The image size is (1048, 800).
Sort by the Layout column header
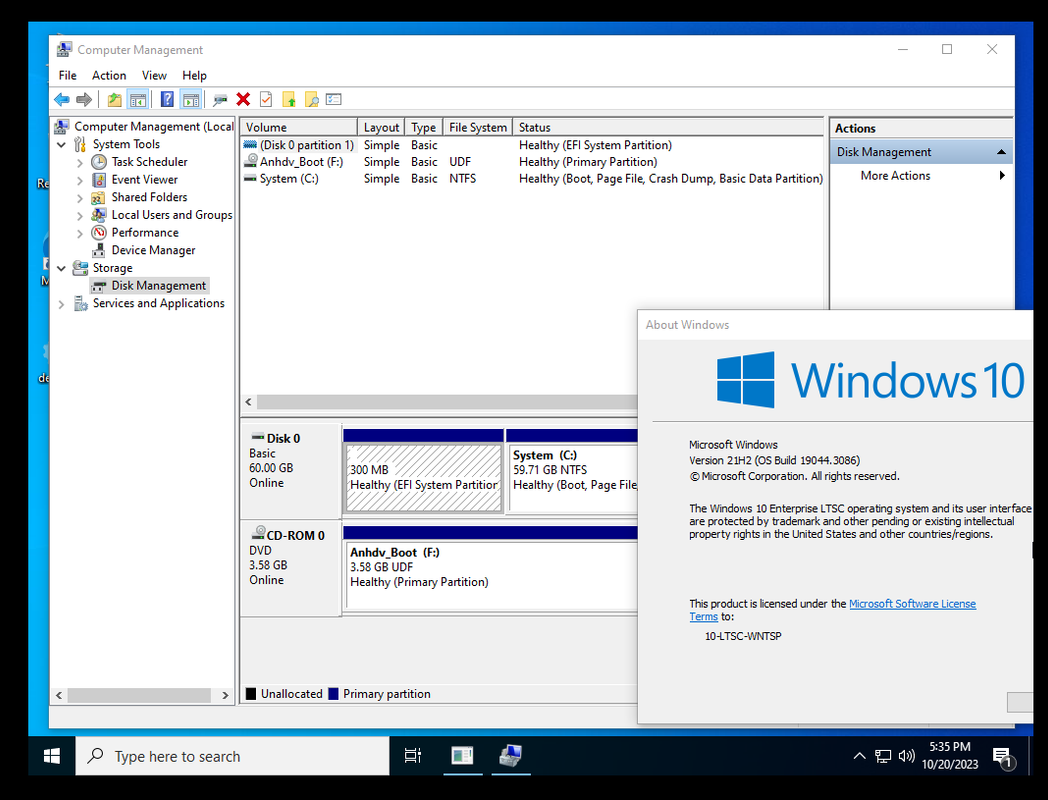(x=381, y=127)
